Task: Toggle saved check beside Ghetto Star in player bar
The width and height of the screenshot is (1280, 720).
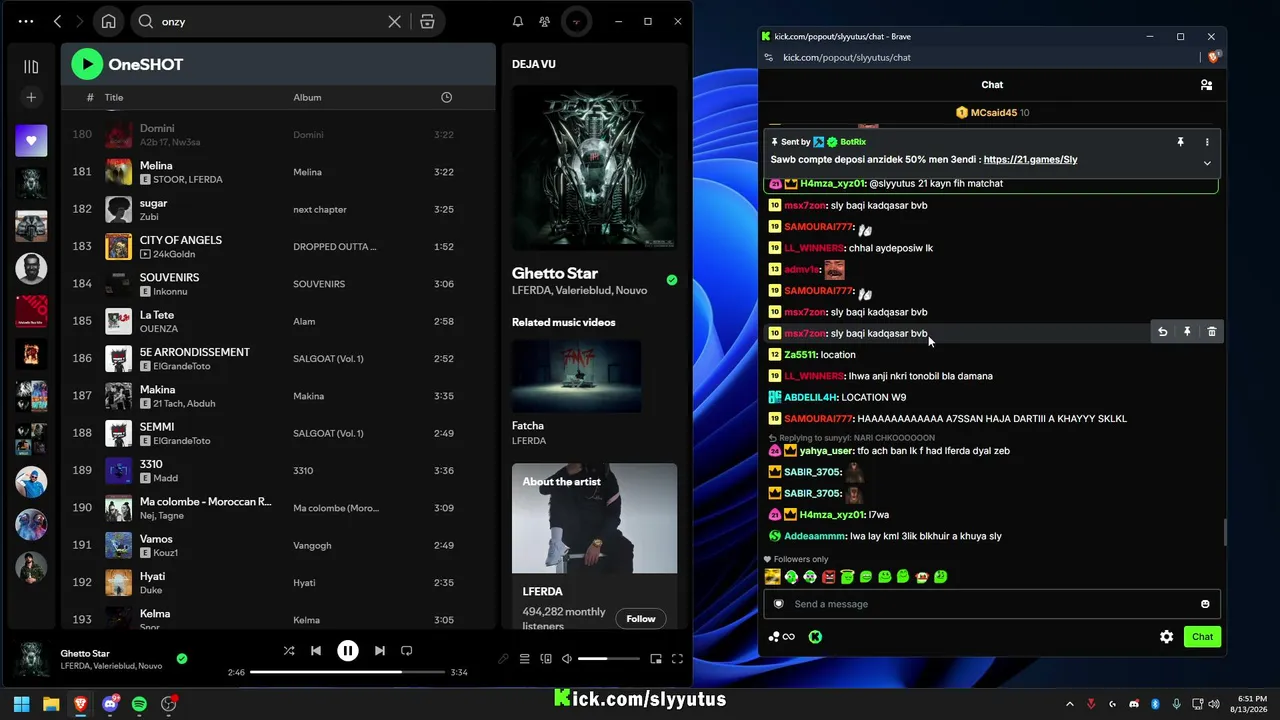Action: [181, 658]
